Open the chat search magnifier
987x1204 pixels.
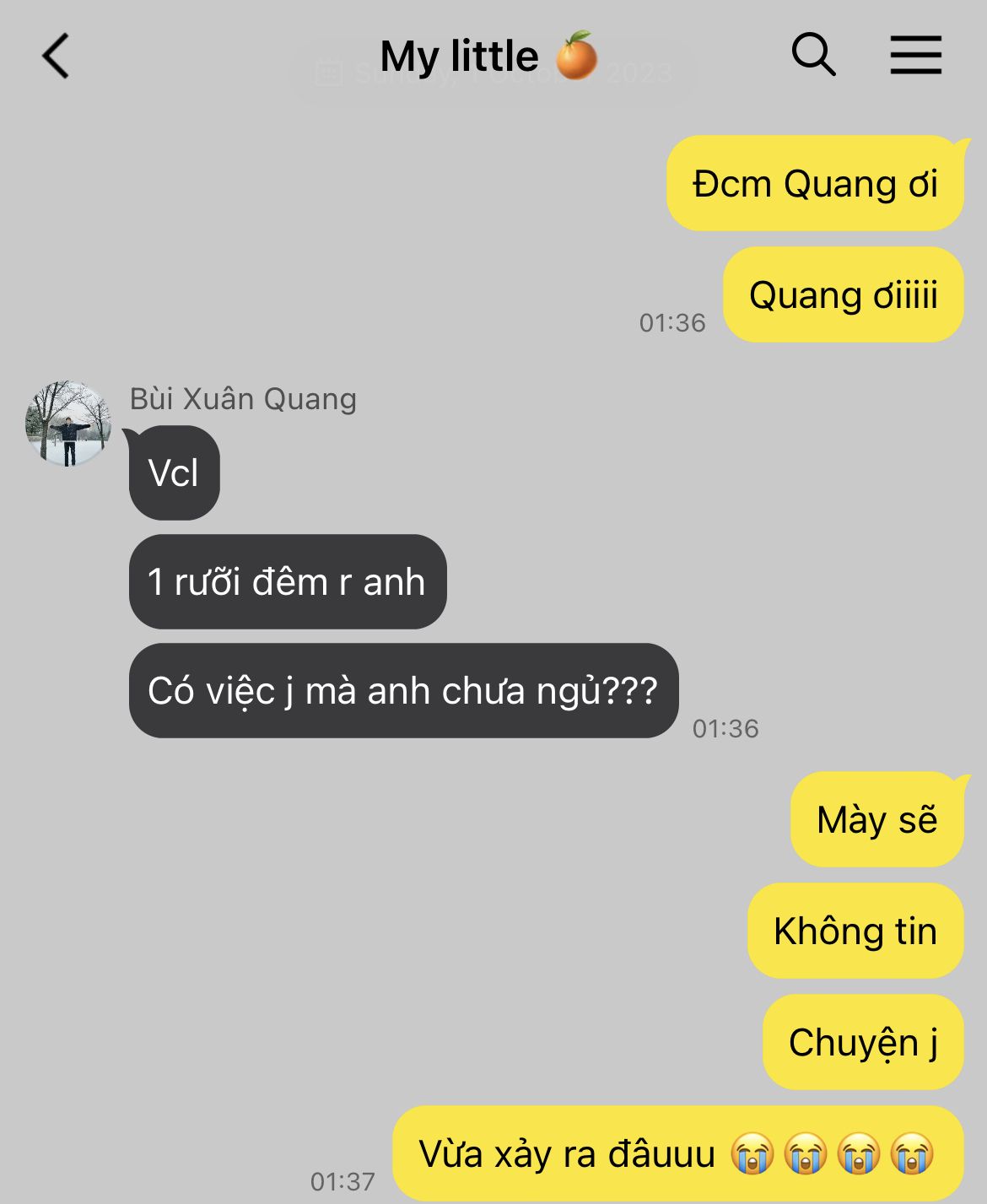pos(813,55)
